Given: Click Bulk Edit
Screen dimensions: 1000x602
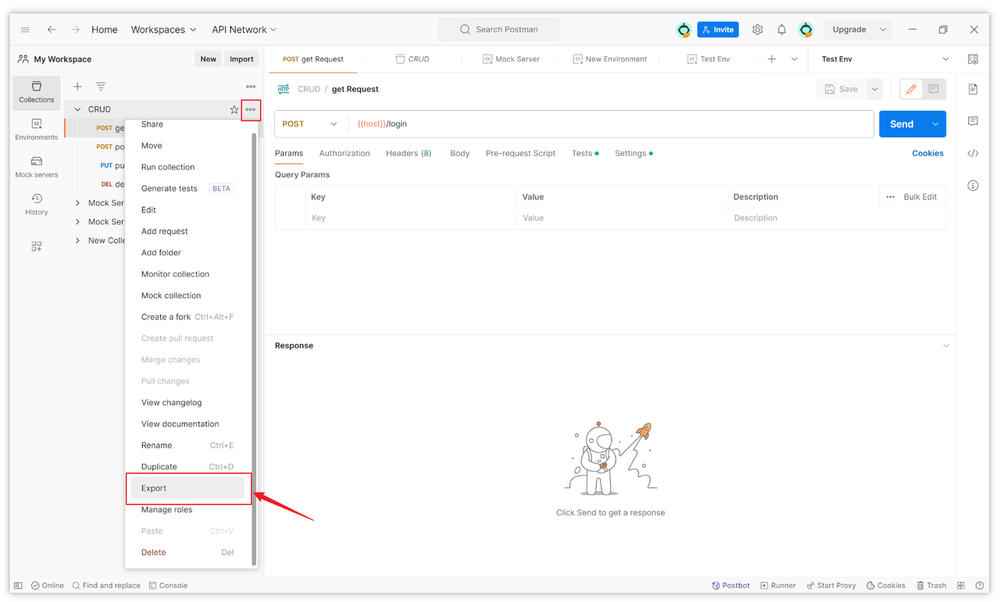Looking at the screenshot, I should click(x=920, y=197).
